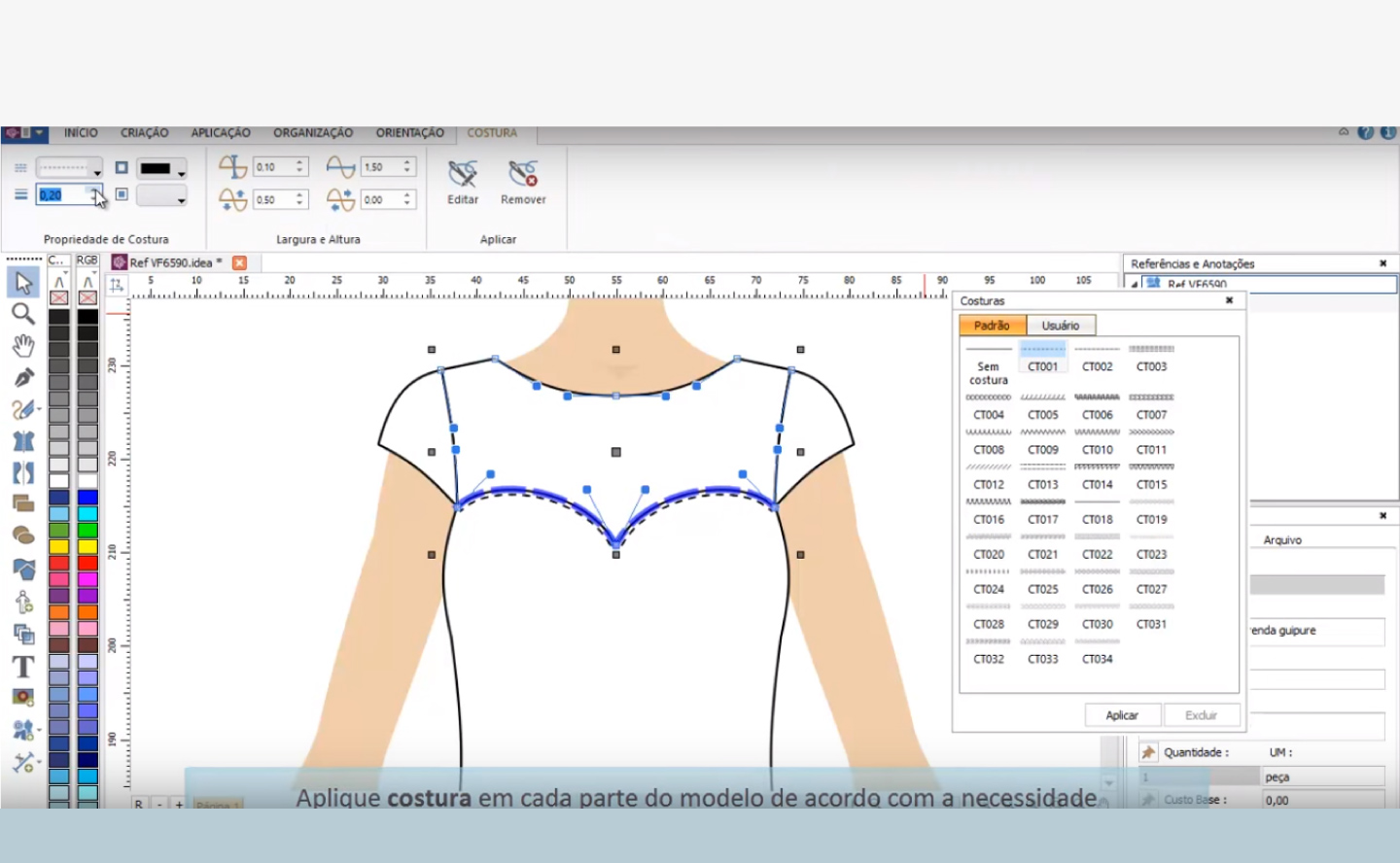This screenshot has height=863, width=1400.
Task: Select the freehand brush curve tool
Action: click(x=23, y=409)
